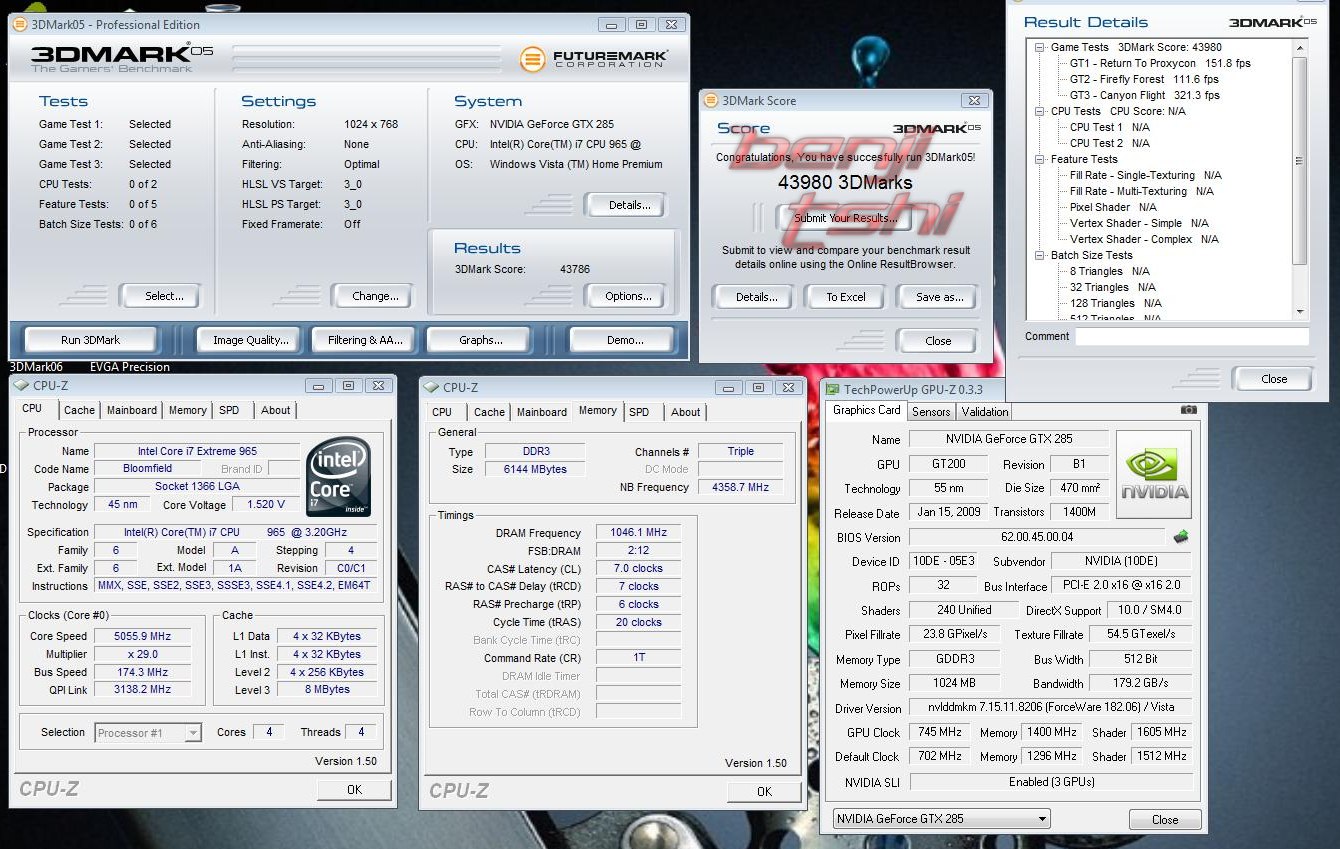The image size is (1340, 849).
Task: Switch to the Sensors tab in GPU-Z
Action: coord(931,411)
